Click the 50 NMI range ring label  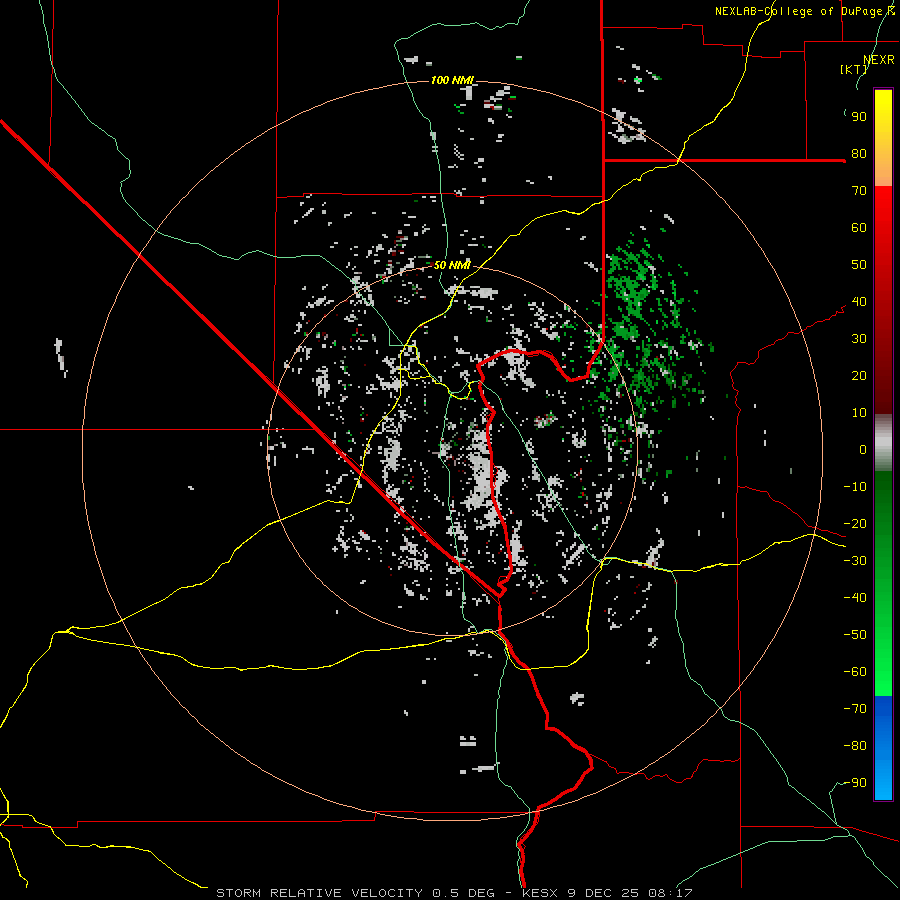point(452,265)
